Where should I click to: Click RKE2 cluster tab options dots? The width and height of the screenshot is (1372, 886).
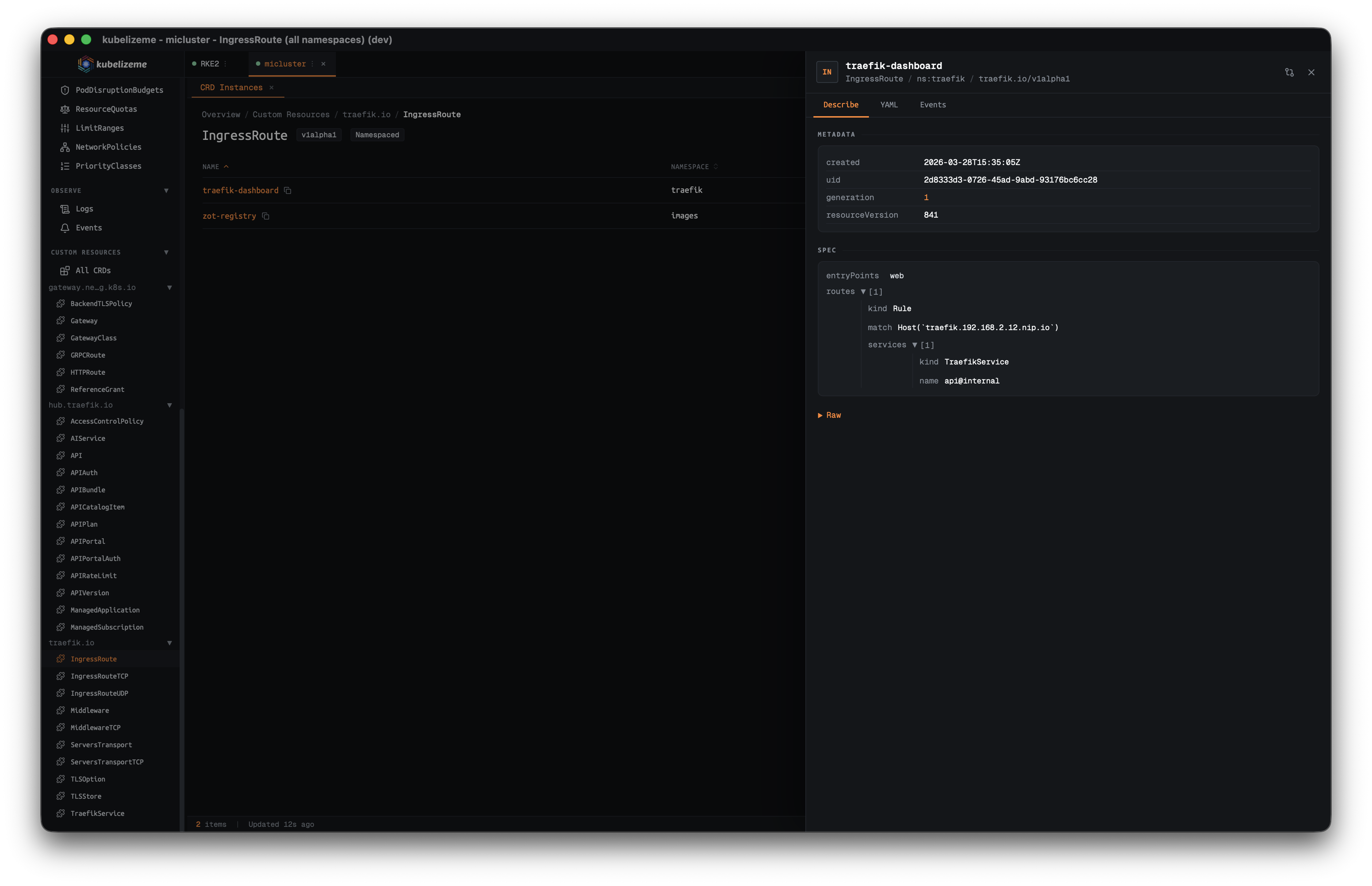coord(225,64)
